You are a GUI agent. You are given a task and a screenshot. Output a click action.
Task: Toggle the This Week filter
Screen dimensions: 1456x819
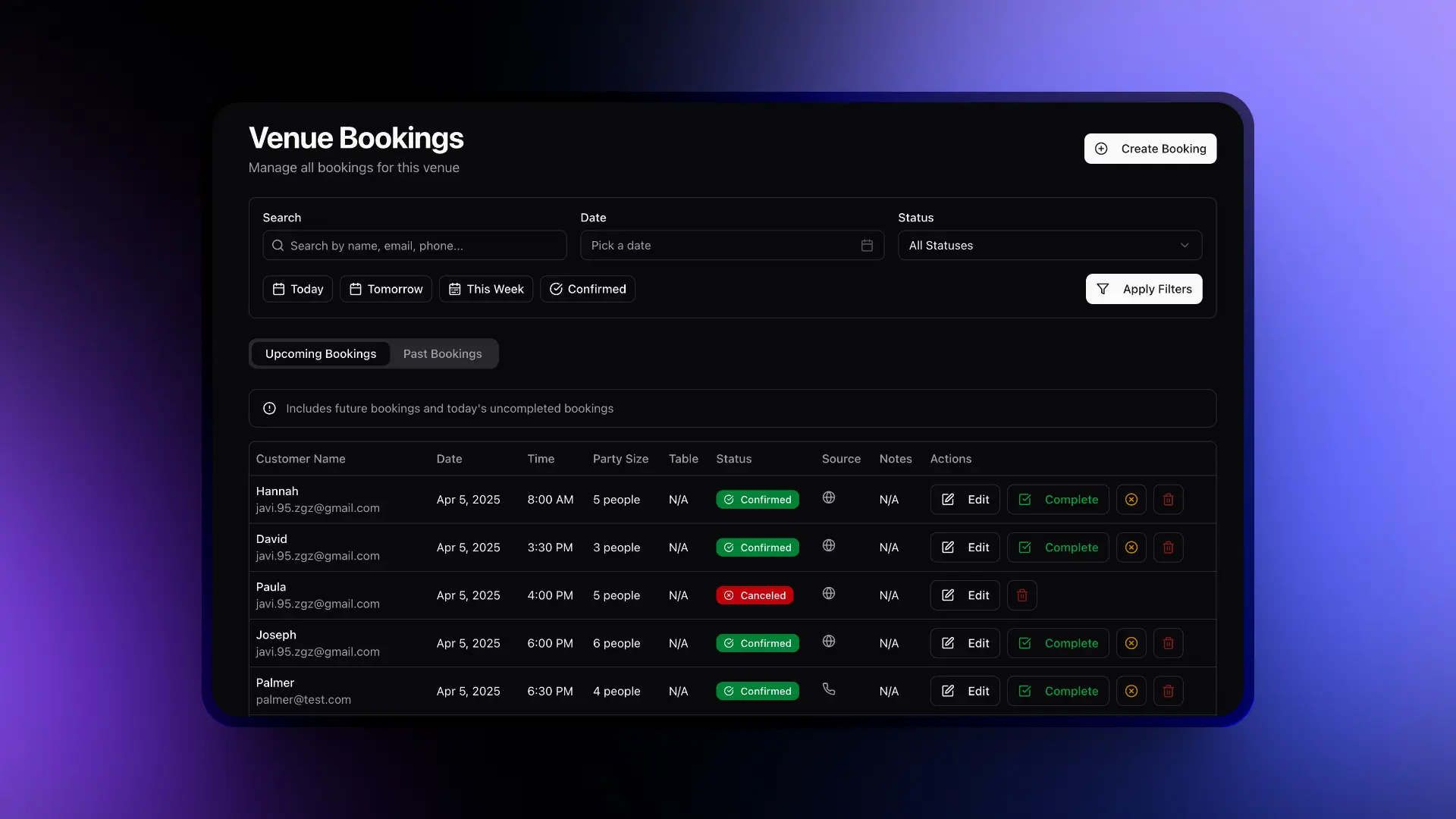[486, 289]
